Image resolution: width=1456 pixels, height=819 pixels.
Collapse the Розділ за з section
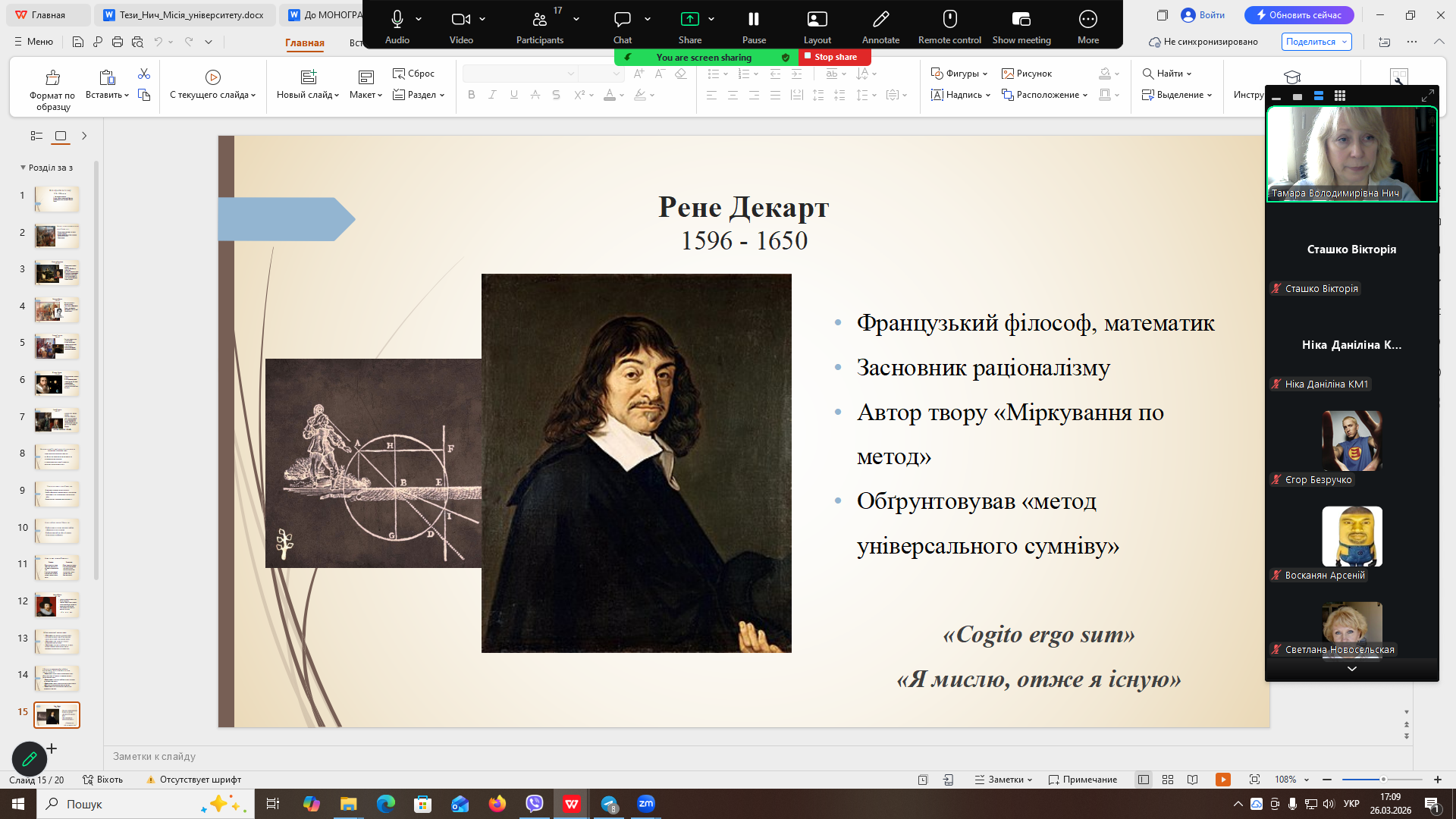click(23, 168)
